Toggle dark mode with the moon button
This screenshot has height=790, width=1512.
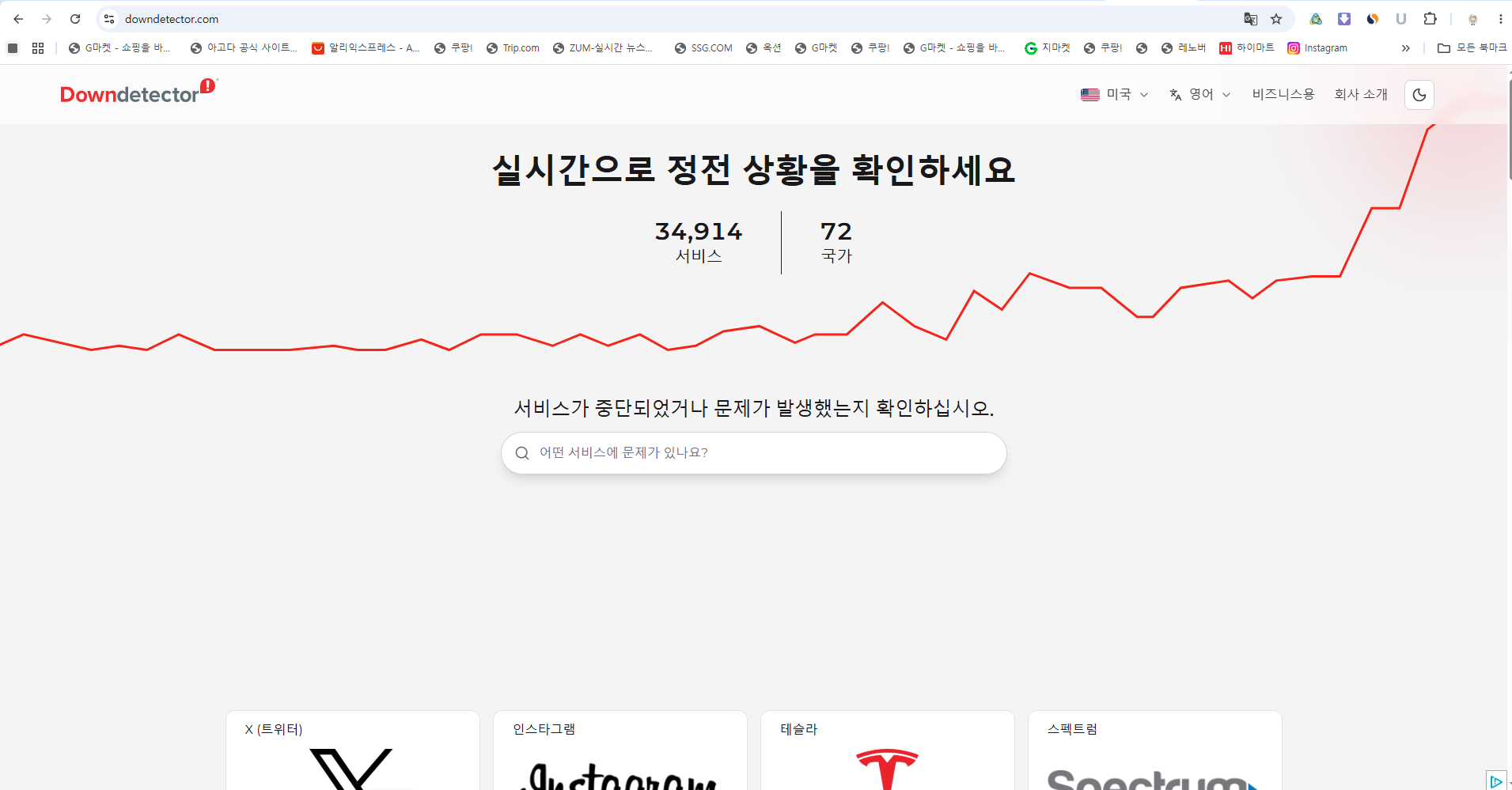pos(1419,95)
